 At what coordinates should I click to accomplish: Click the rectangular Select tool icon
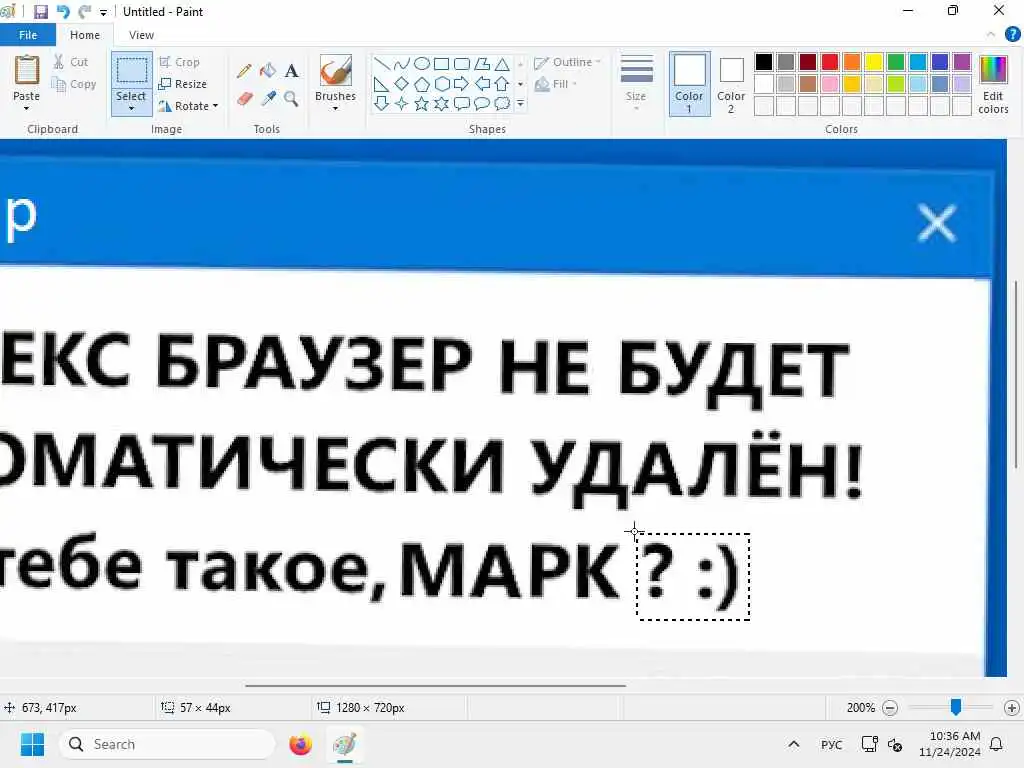coord(131,71)
